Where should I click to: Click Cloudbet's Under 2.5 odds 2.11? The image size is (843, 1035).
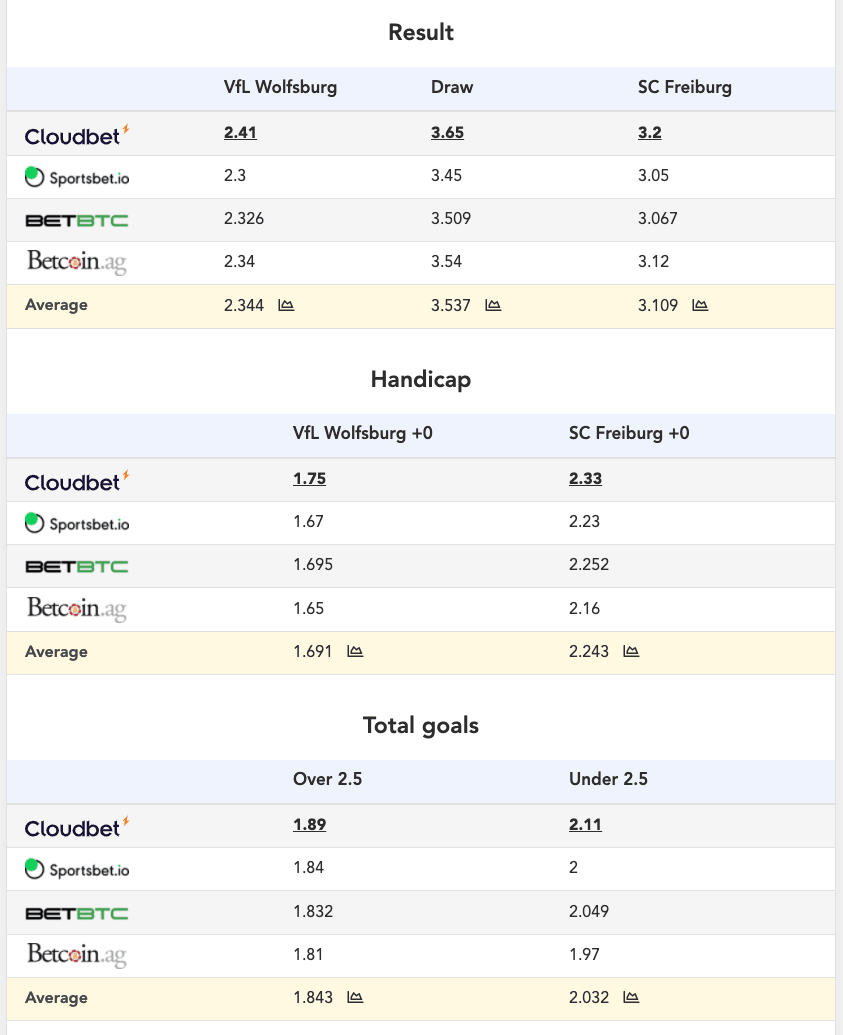(x=585, y=825)
